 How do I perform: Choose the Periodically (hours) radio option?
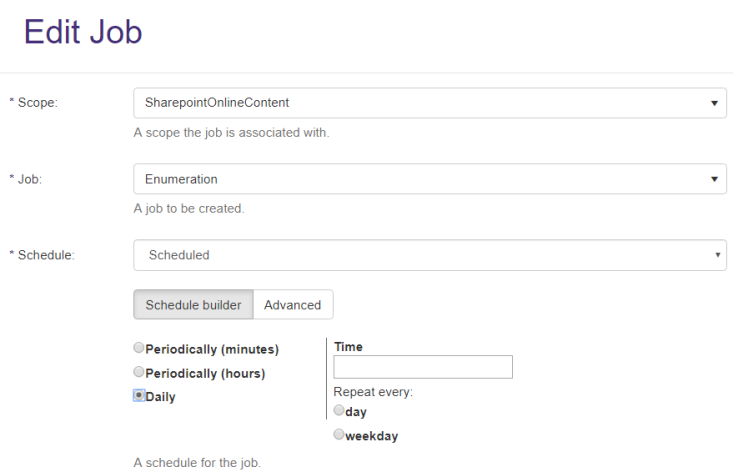point(139,372)
